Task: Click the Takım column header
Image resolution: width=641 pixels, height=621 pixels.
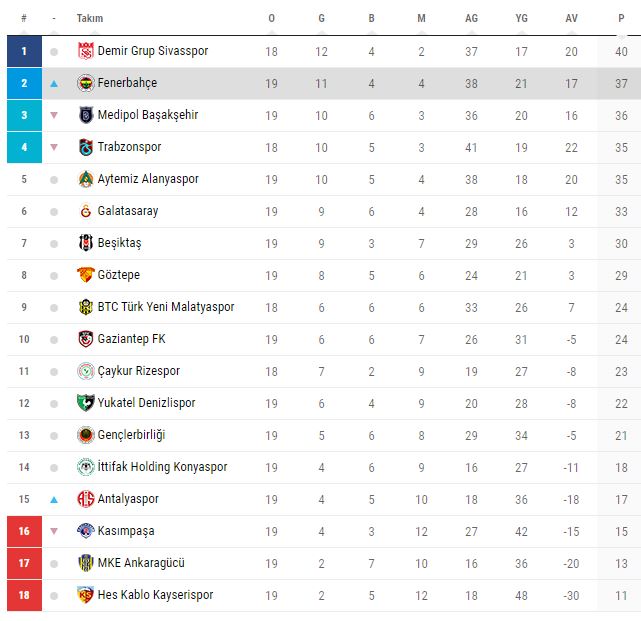Action: point(90,18)
